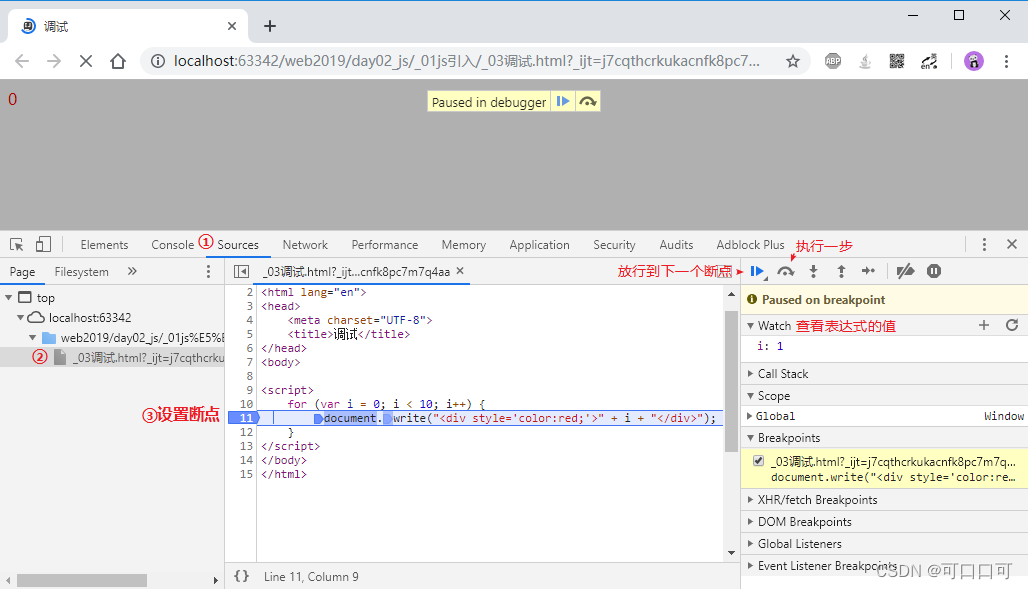Click Deactivate breakpoints icon
1028x589 pixels.
click(x=904, y=271)
